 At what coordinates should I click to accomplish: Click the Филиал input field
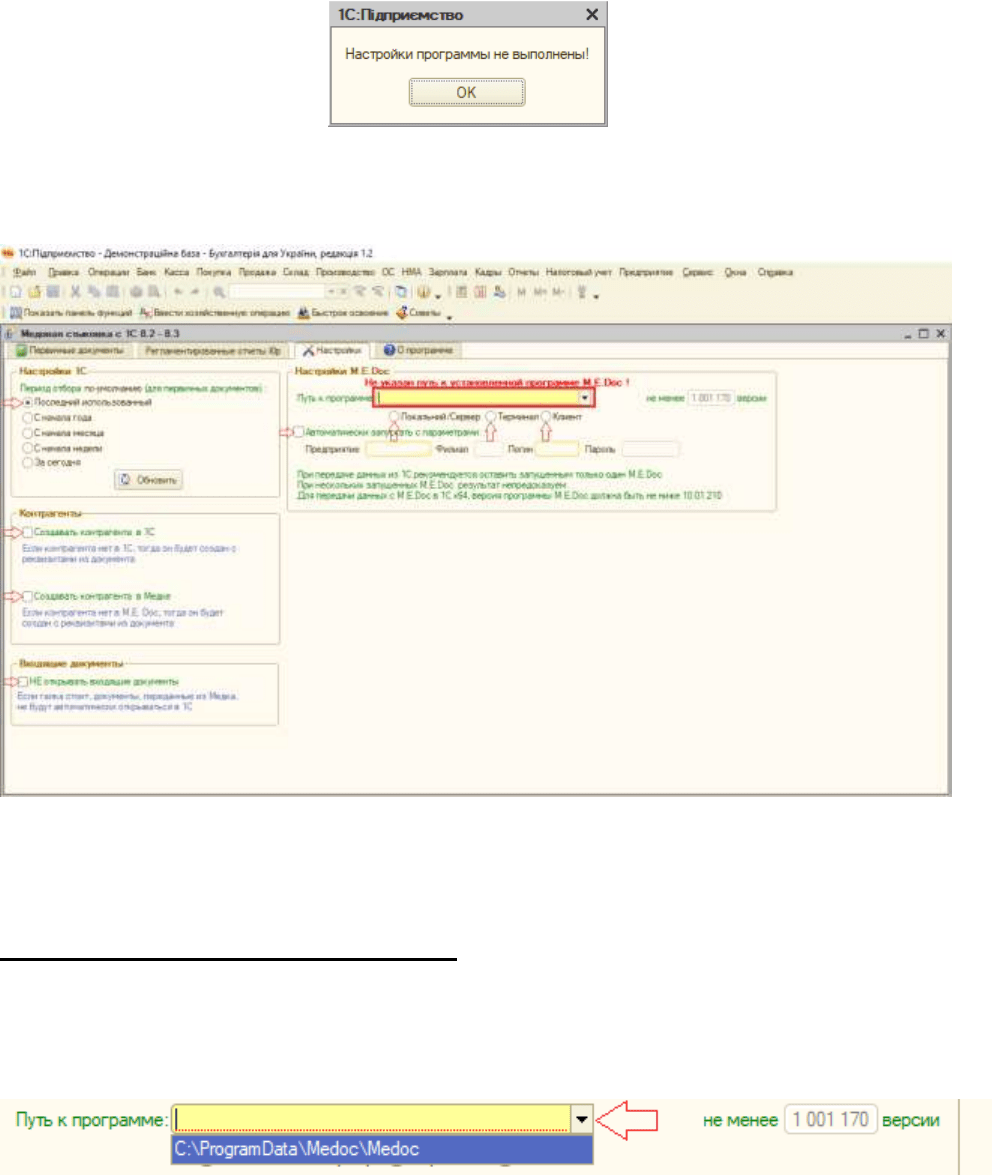489,449
